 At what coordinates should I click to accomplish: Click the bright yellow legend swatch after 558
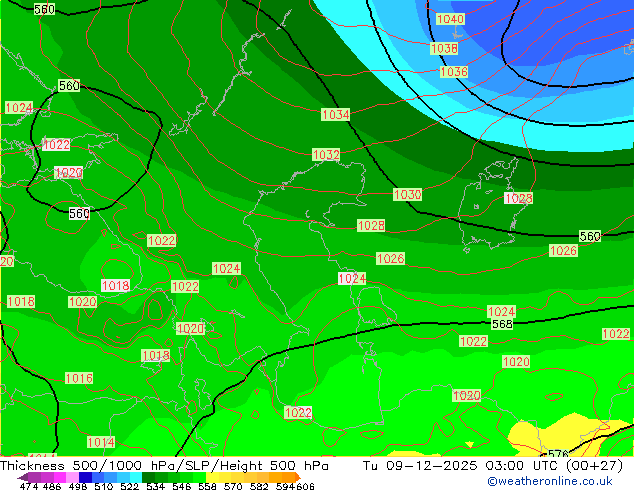[x=212, y=477]
